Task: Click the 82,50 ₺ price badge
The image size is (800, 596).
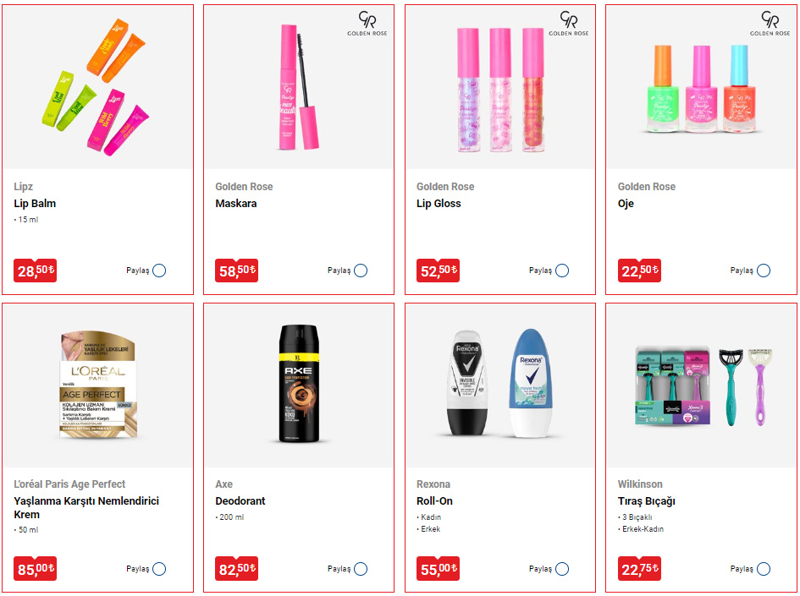Action: (237, 569)
